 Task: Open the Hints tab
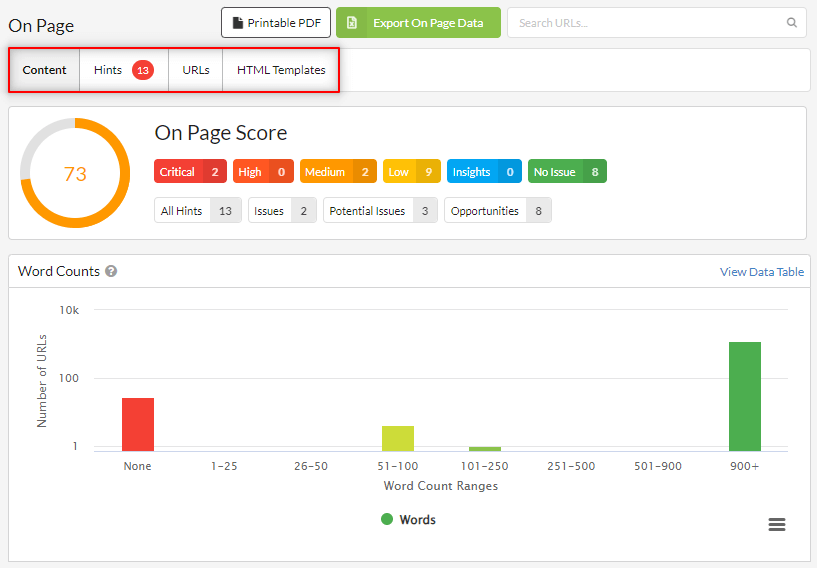tap(124, 70)
